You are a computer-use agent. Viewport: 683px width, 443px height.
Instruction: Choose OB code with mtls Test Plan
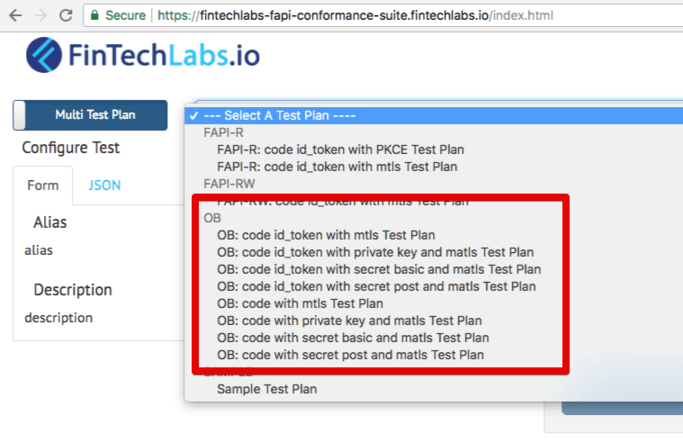[300, 303]
